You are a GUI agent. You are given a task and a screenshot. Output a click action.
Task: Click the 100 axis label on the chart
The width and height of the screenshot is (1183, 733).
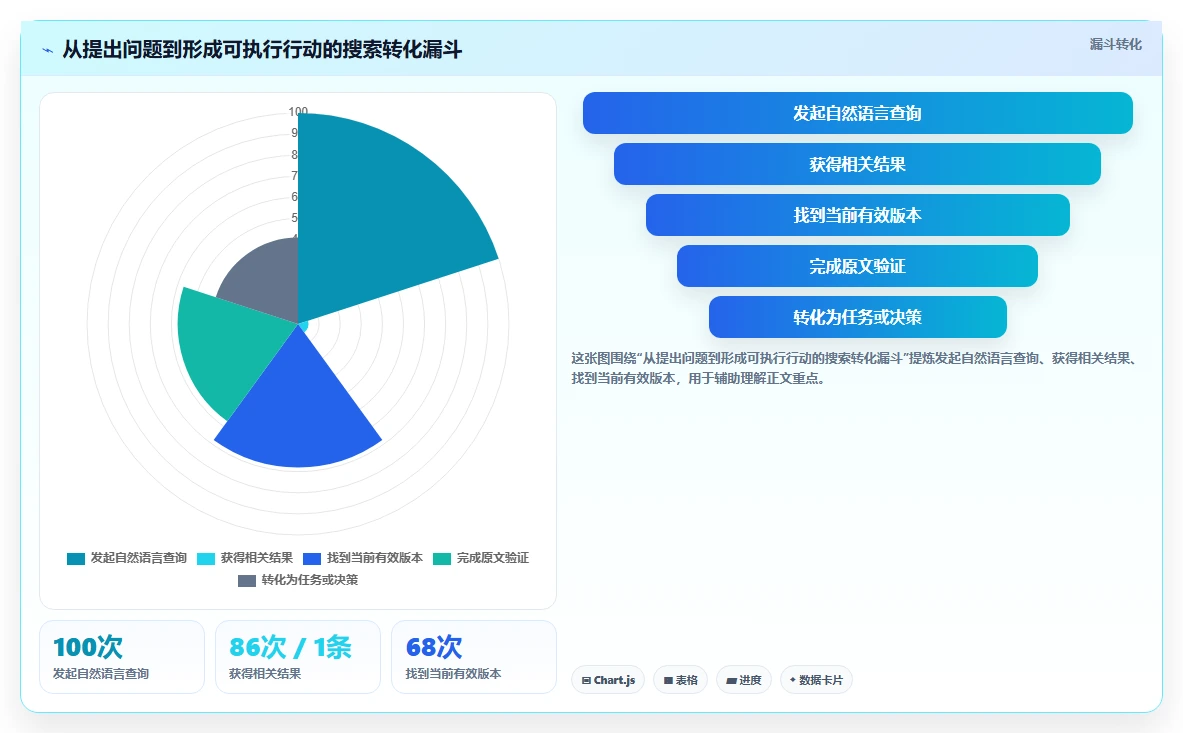tap(298, 112)
